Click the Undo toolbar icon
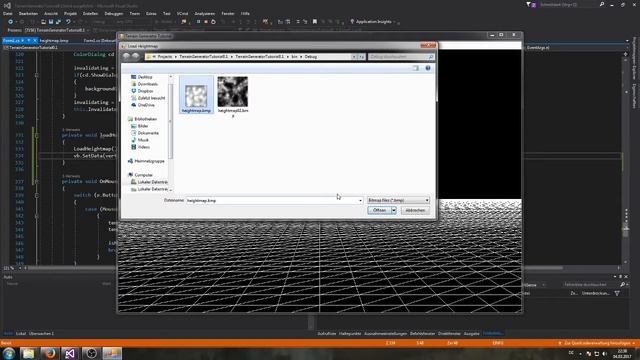 68,22
